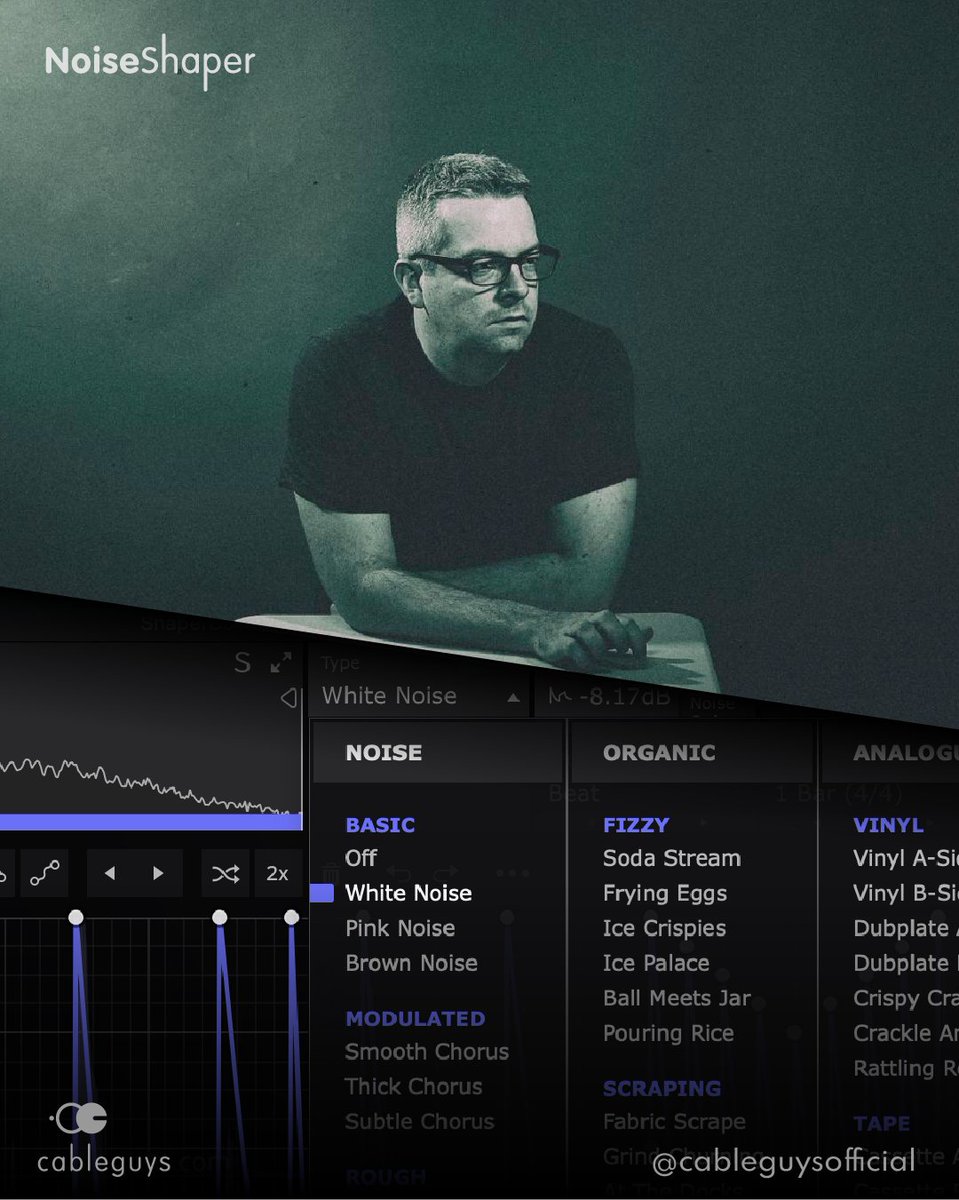Open the ANALOGUE column header
The width and height of the screenshot is (959, 1200).
point(890,753)
